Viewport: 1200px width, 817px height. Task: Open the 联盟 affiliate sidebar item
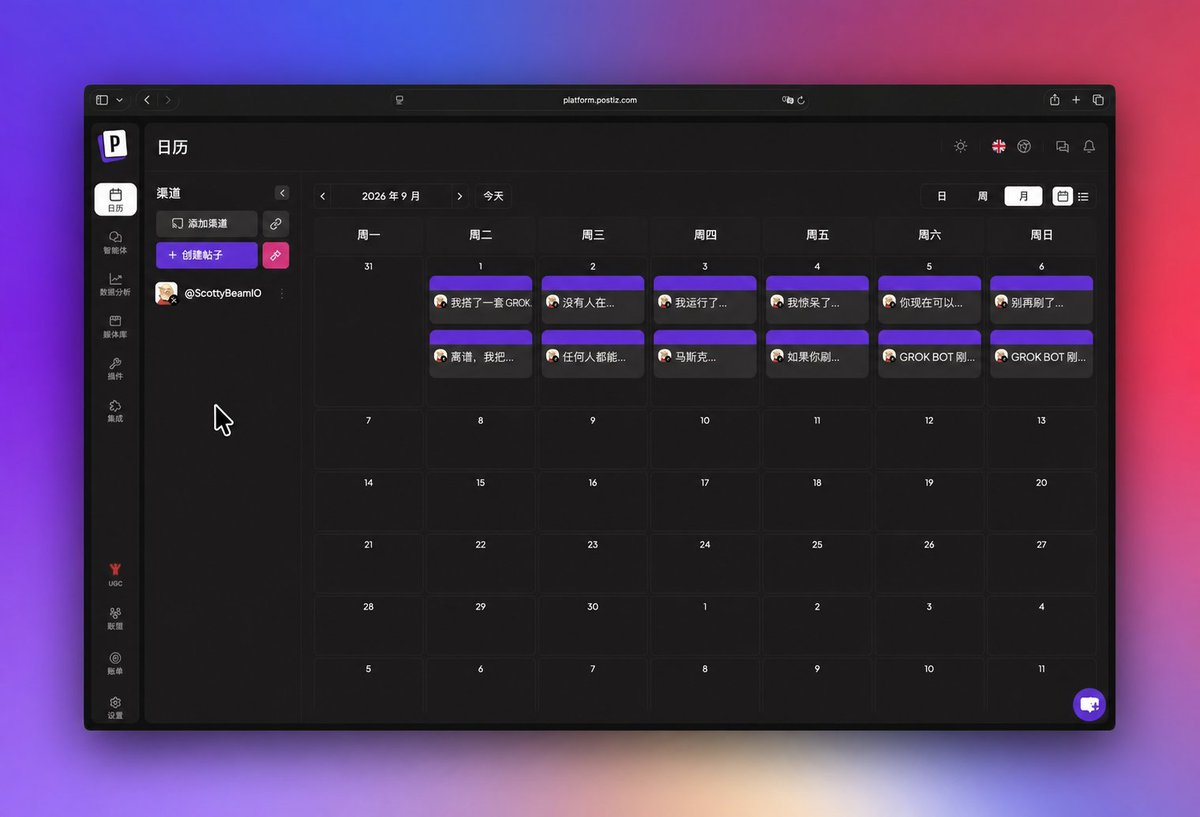(x=115, y=618)
